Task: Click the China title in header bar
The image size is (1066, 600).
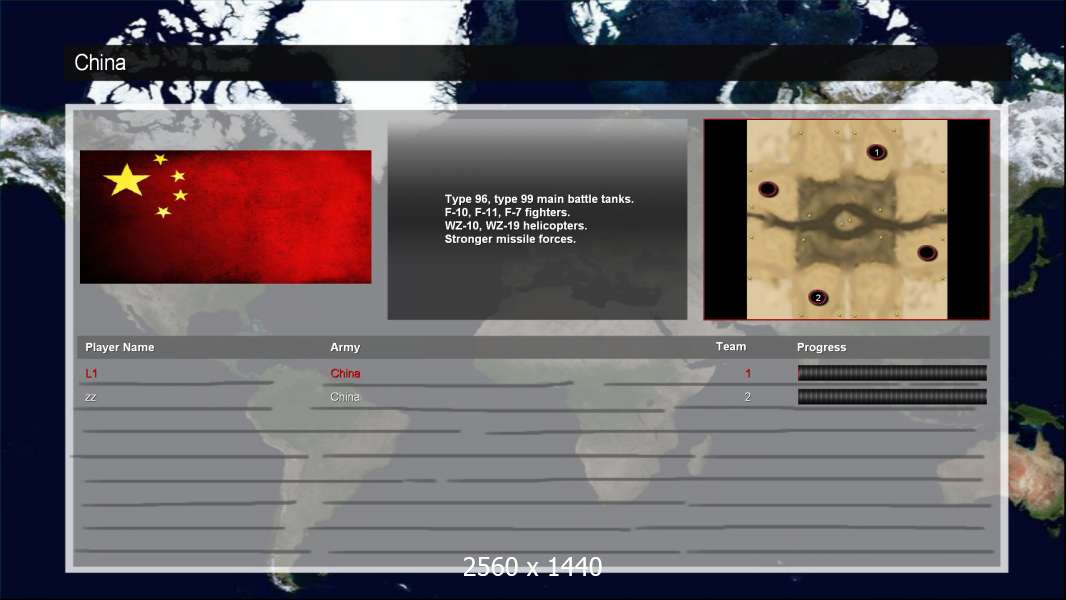Action: pos(100,63)
